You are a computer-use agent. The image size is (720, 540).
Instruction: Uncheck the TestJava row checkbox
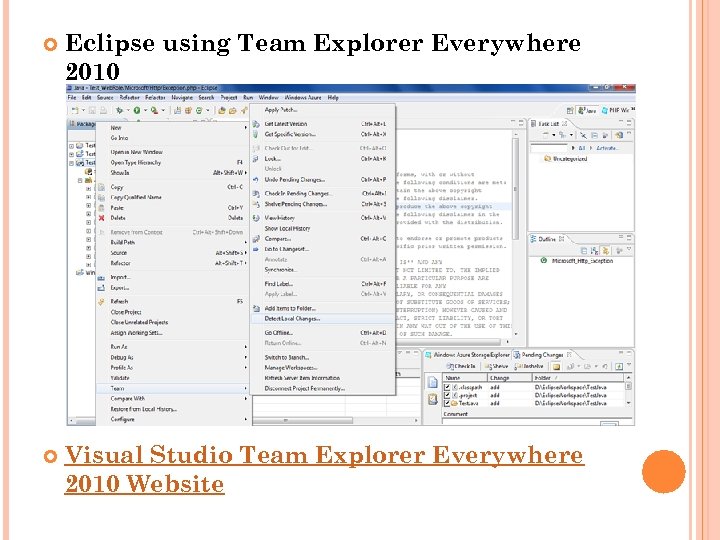pos(447,403)
